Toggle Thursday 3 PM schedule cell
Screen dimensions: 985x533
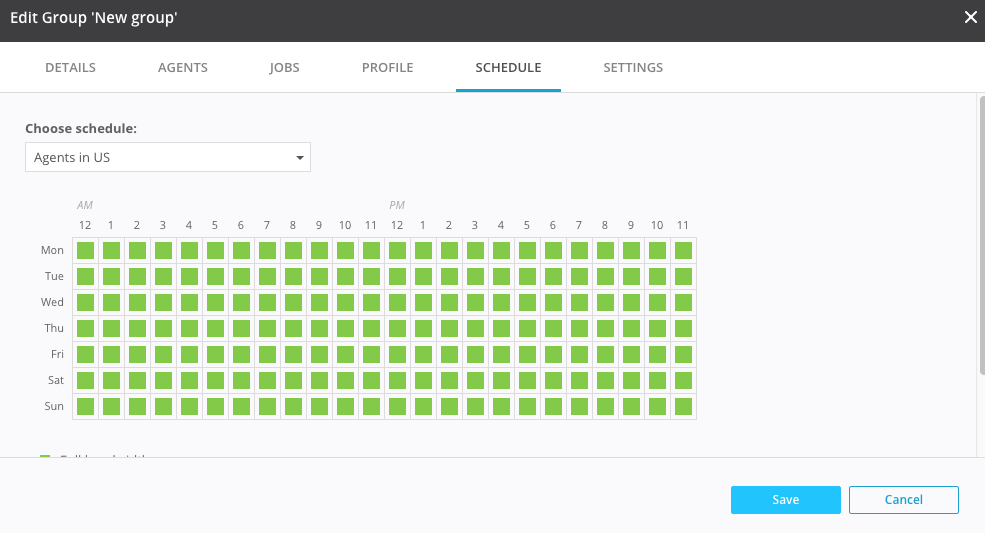(x=475, y=328)
